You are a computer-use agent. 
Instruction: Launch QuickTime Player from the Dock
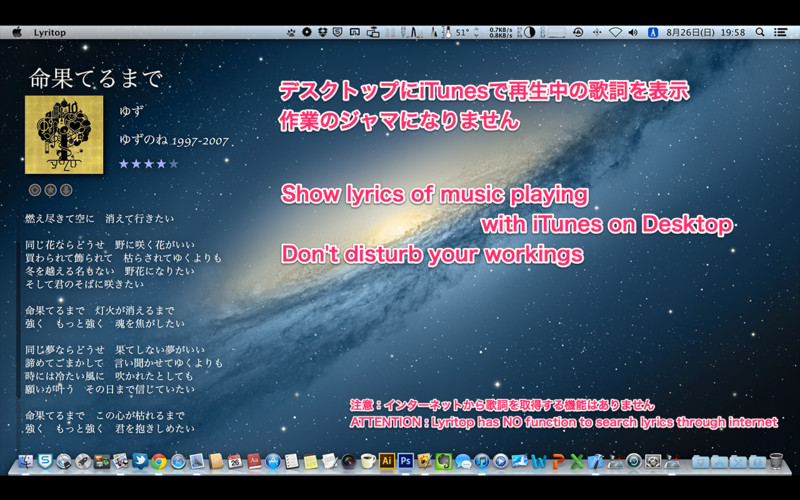coord(501,461)
